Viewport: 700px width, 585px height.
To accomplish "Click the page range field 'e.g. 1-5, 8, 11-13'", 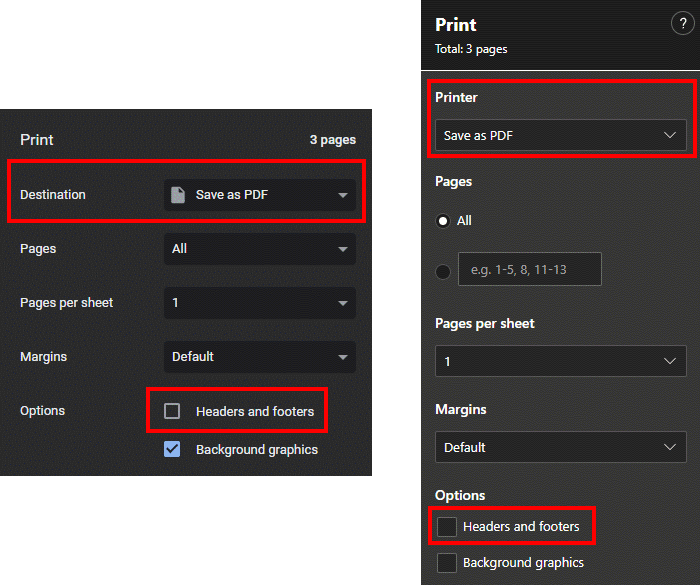I will [529, 269].
